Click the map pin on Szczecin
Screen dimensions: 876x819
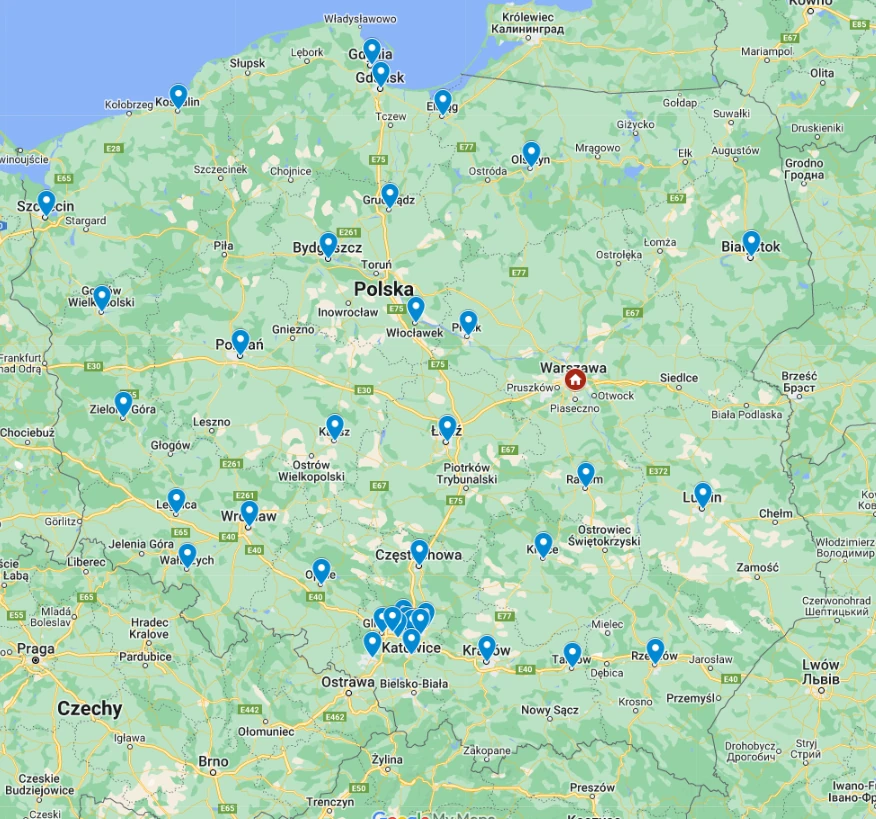(x=46, y=202)
